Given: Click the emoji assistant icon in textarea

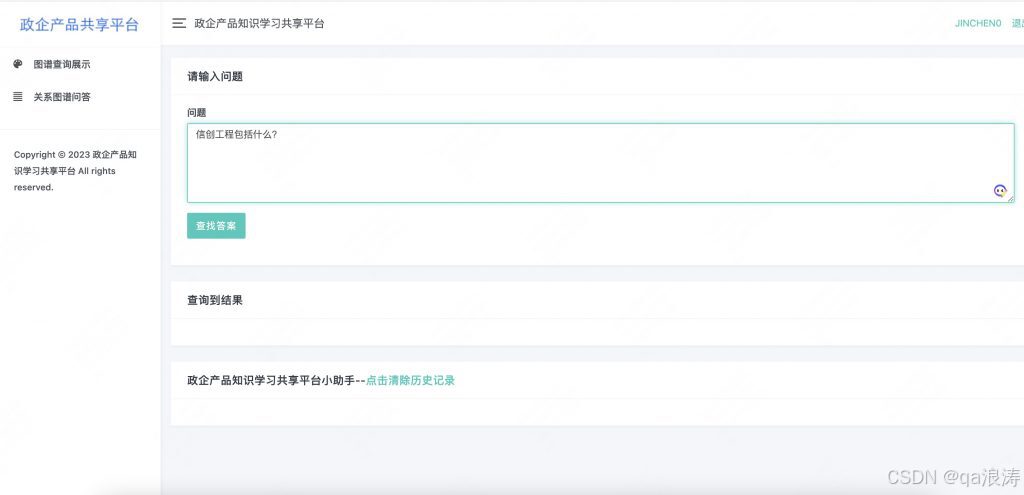Looking at the screenshot, I should 1000,191.
